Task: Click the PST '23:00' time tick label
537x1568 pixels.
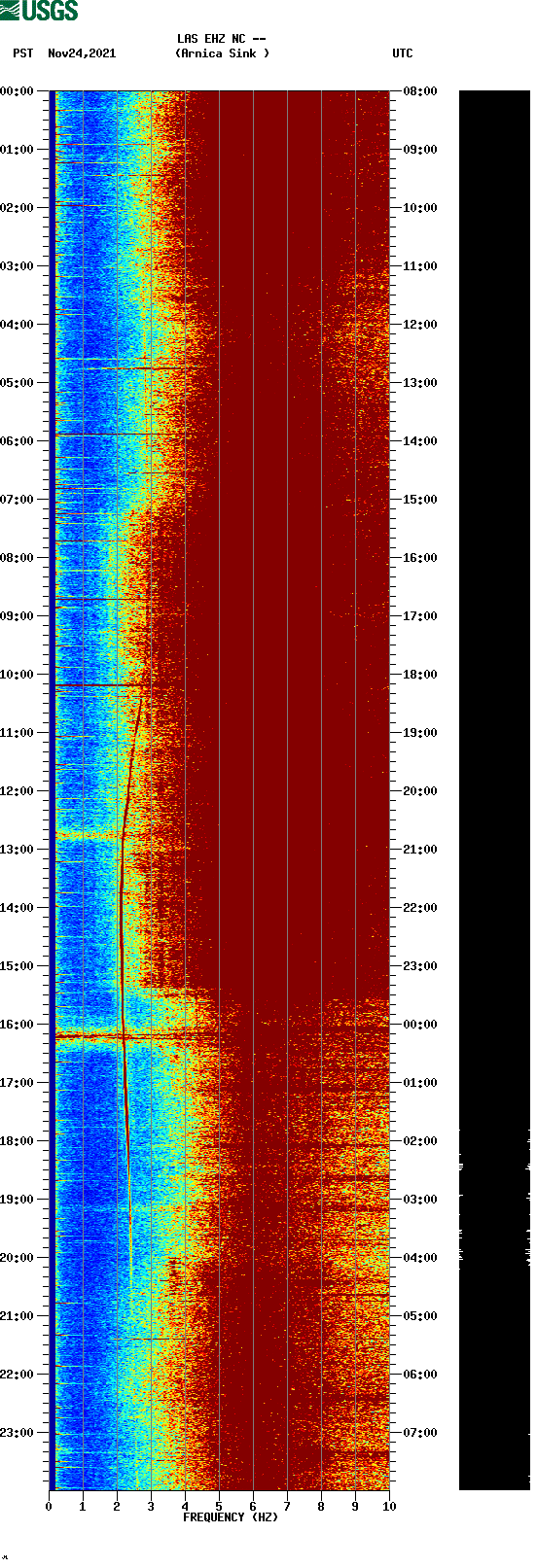Action: pos(18,1433)
